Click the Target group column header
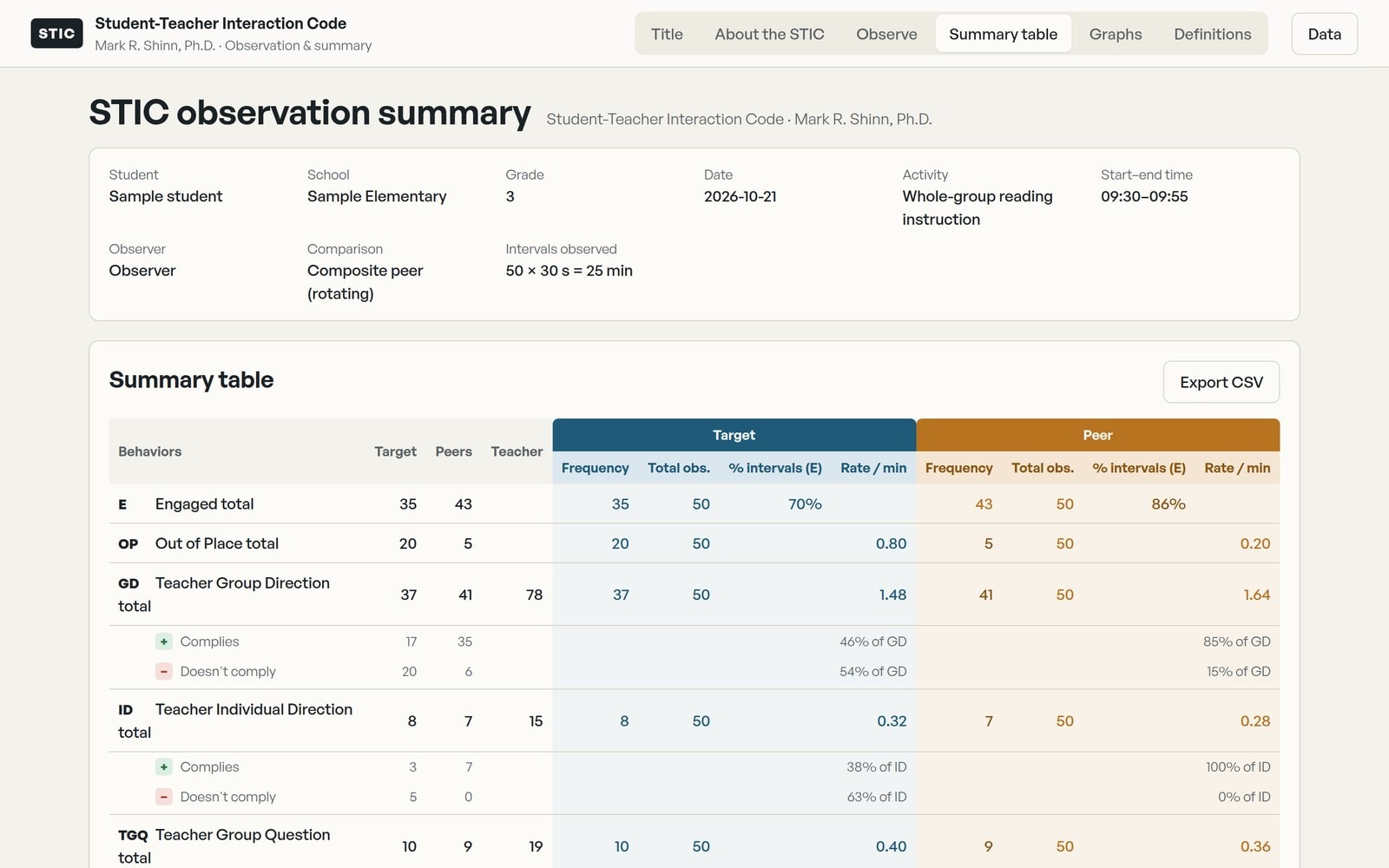 tap(734, 435)
